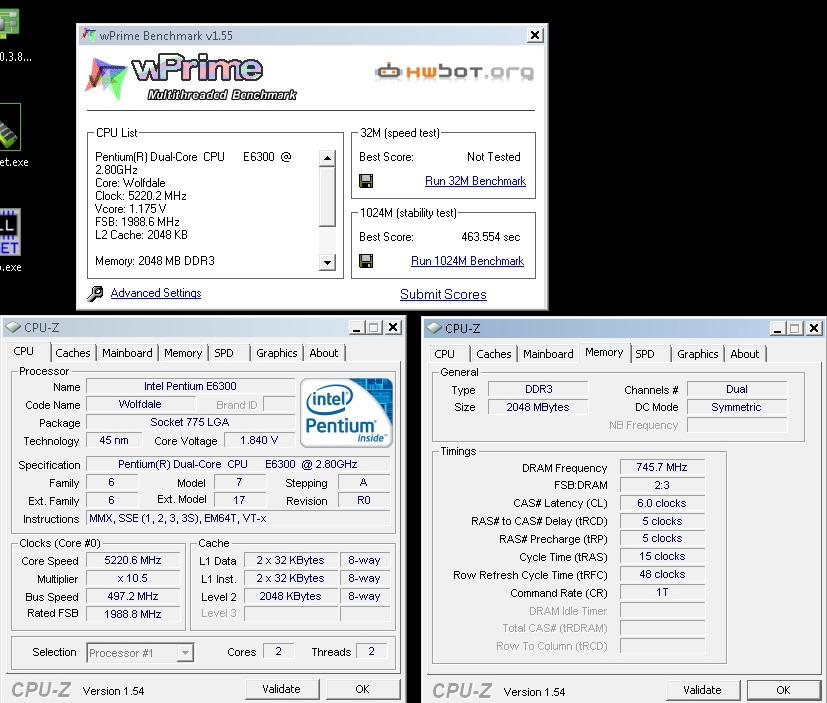Click the wPrime logo graphic

click(190, 76)
